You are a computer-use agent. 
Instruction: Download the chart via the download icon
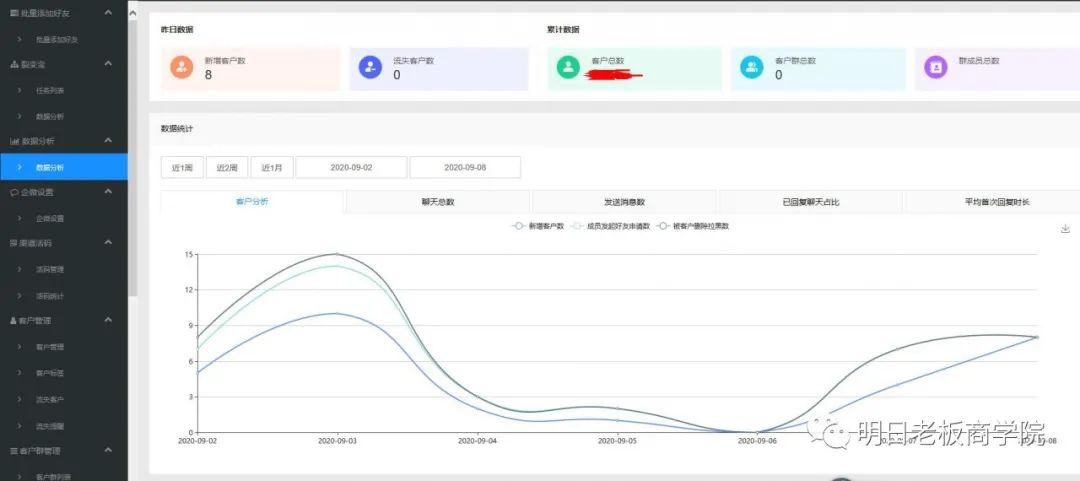coord(1066,229)
